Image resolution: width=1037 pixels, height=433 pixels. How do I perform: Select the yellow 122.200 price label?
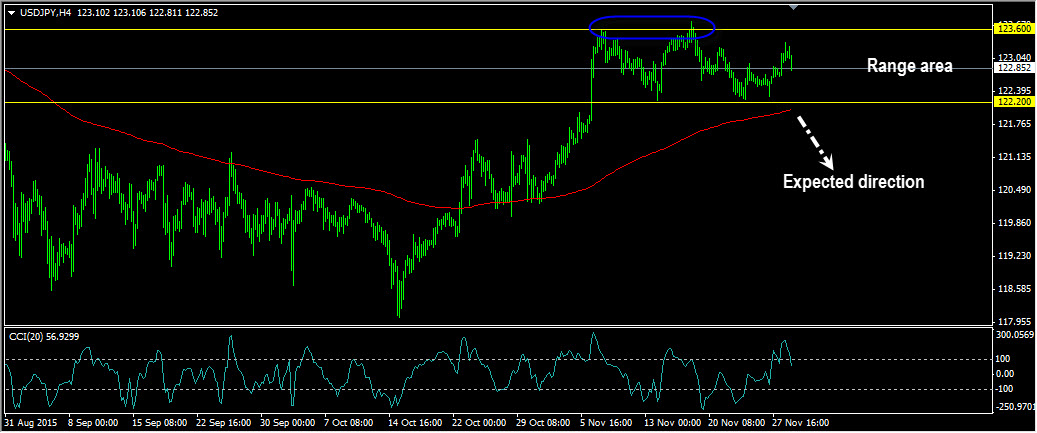[1013, 102]
